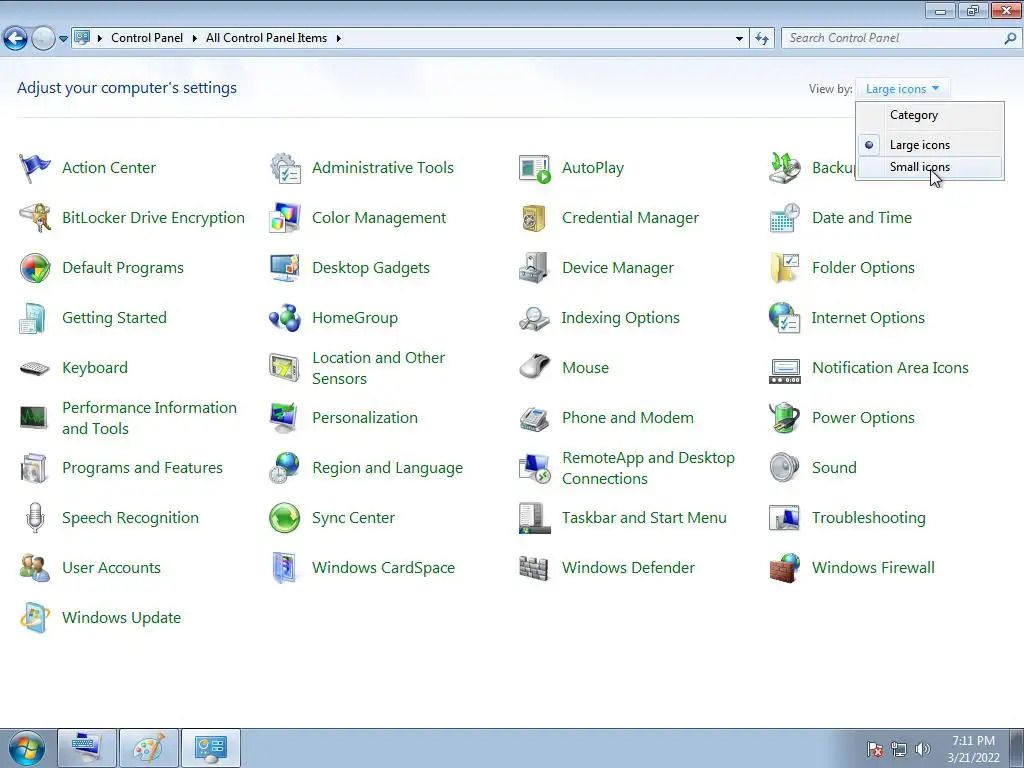Open the Action Center flag icon
The image size is (1024, 768).
pyautogui.click(x=35, y=168)
